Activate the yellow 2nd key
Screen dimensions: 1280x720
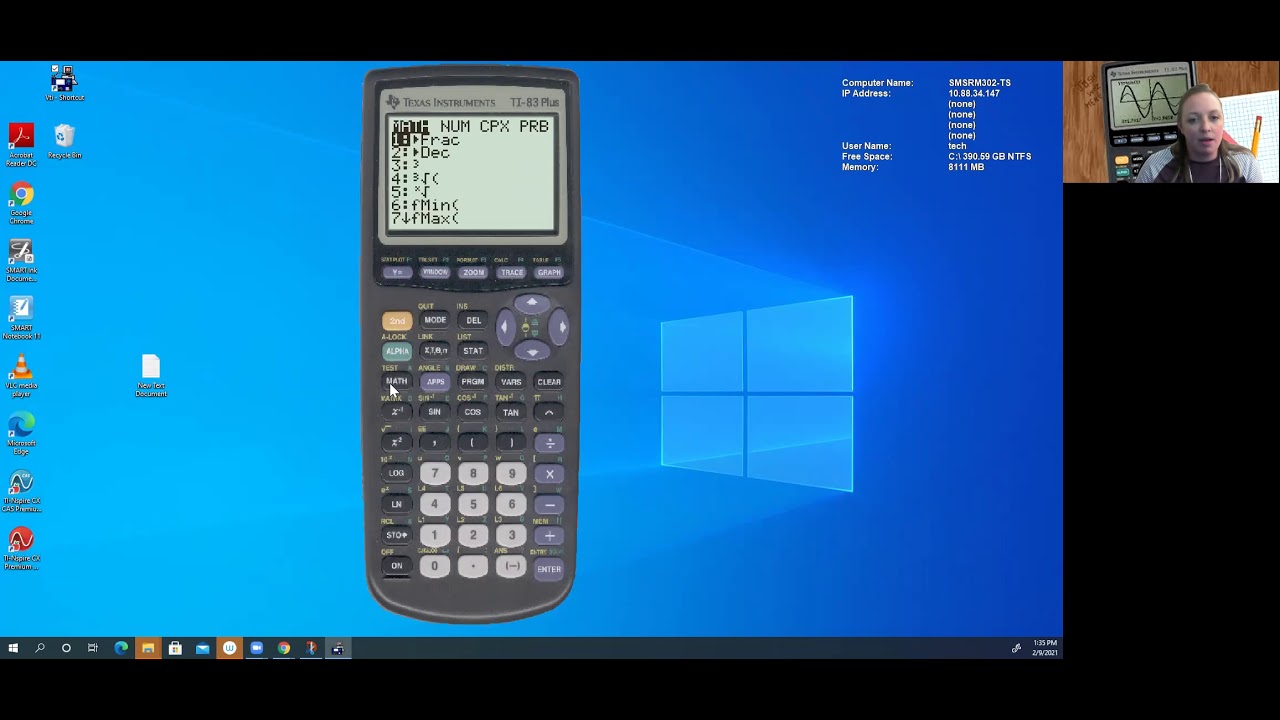tap(397, 321)
